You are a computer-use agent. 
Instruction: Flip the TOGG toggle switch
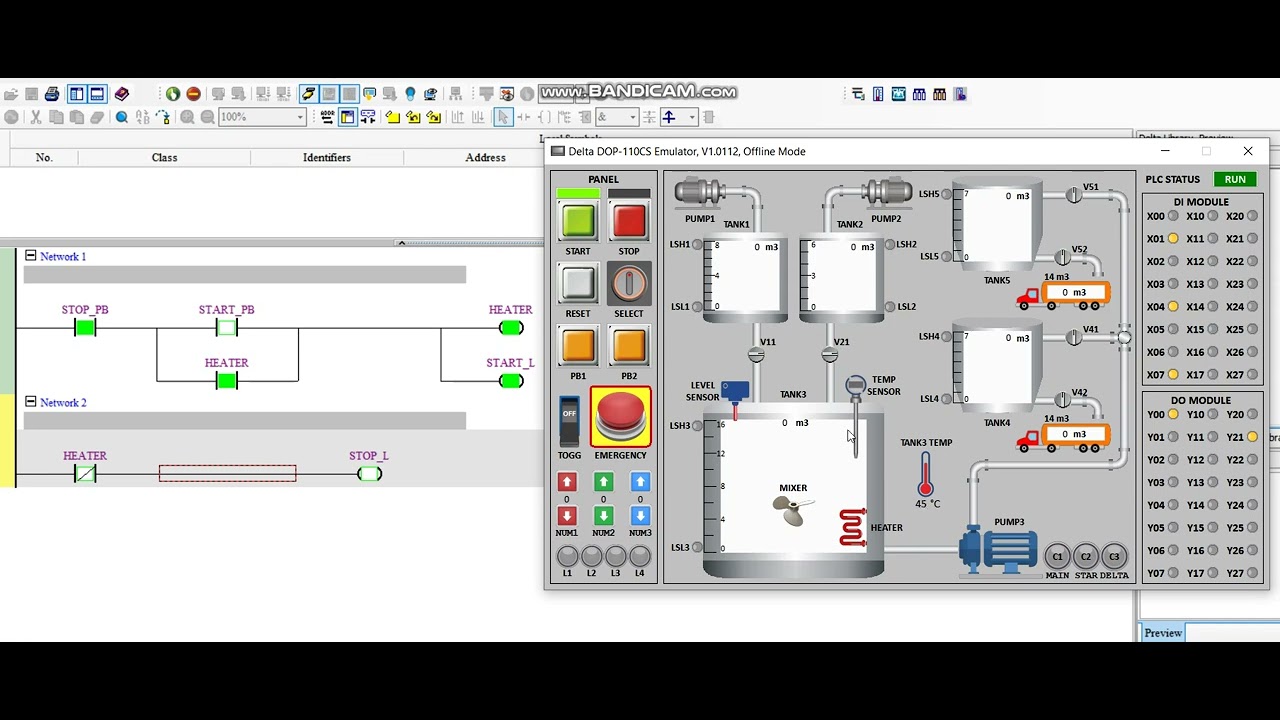569,420
